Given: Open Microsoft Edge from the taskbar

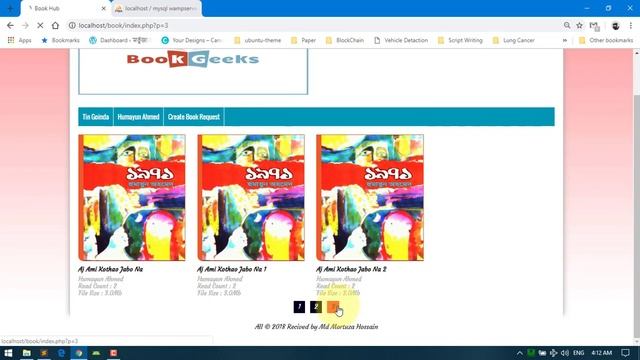Looking at the screenshot, I should (x=62, y=353).
